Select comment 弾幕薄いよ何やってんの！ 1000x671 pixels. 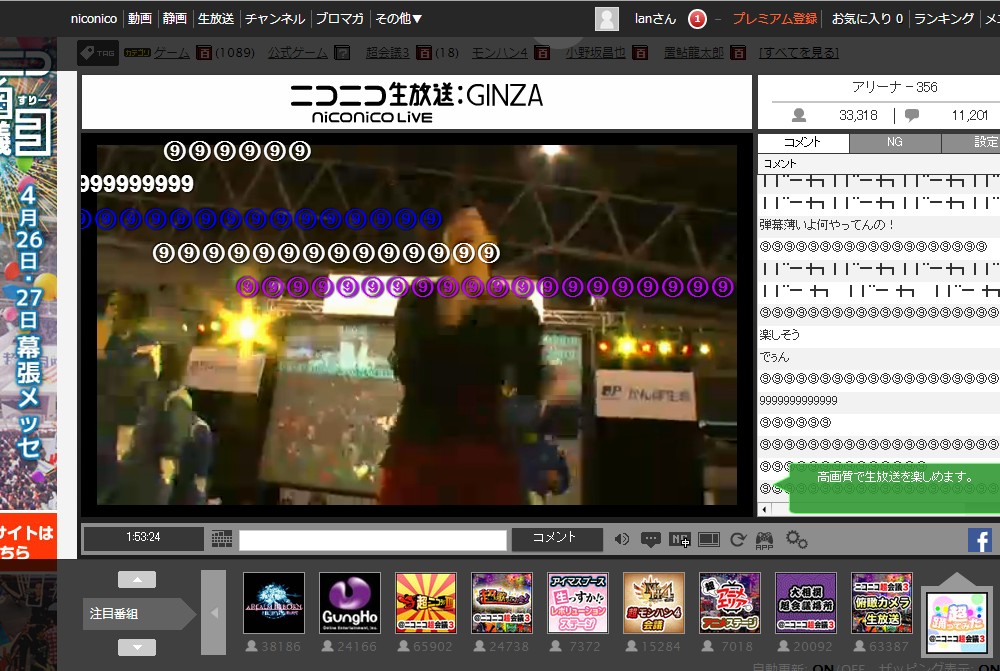pyautogui.click(x=879, y=225)
